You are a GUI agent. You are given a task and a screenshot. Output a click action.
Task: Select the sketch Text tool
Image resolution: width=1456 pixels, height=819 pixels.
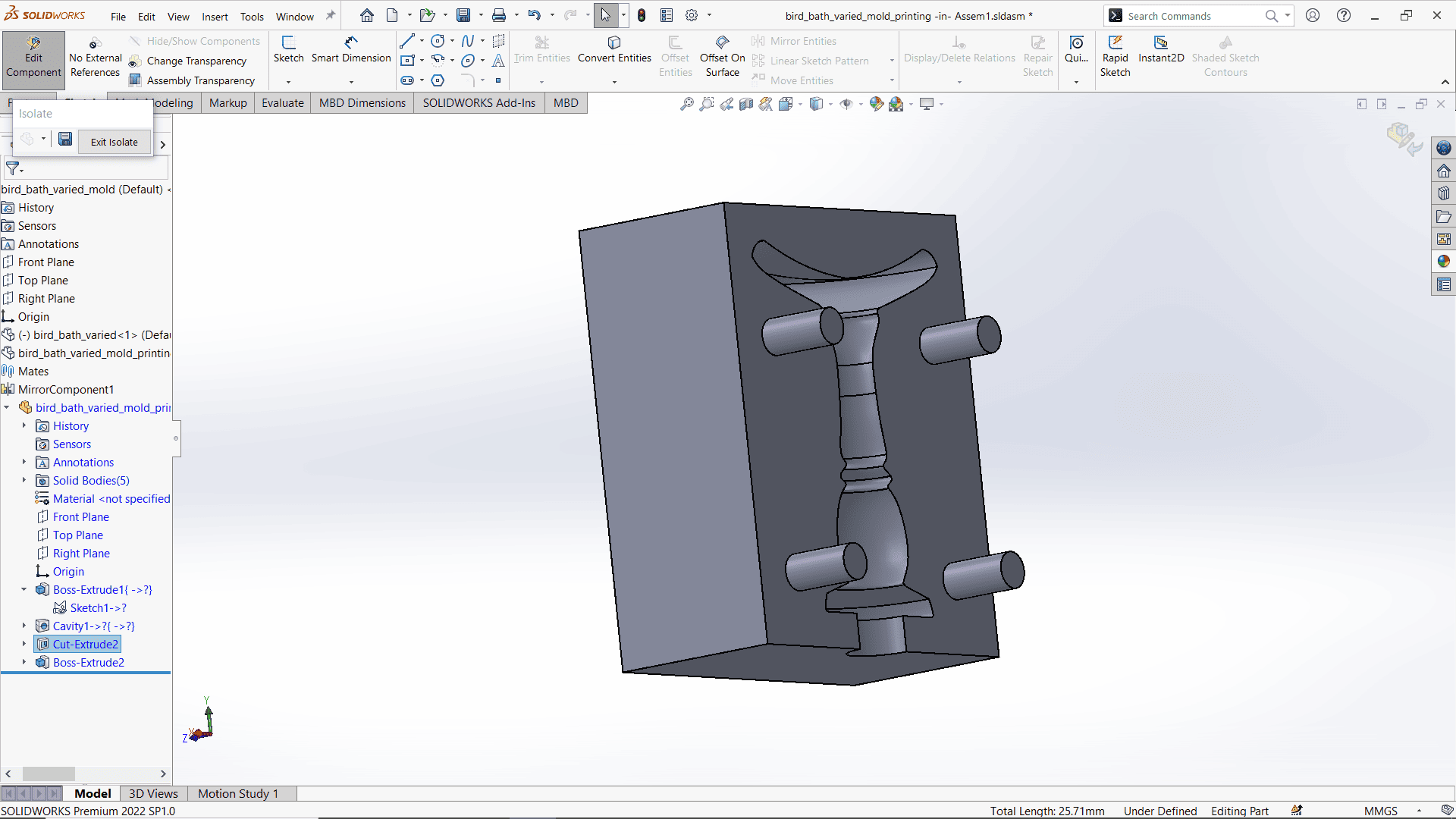[x=498, y=61]
